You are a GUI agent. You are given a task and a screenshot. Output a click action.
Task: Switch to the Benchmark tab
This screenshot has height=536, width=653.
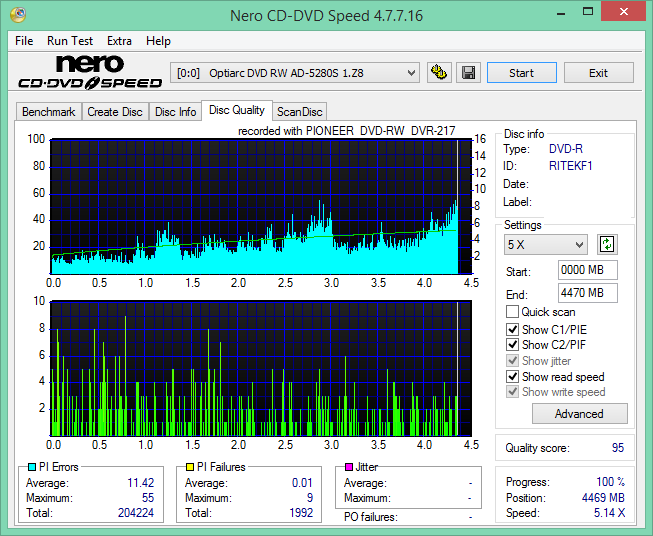coord(49,112)
